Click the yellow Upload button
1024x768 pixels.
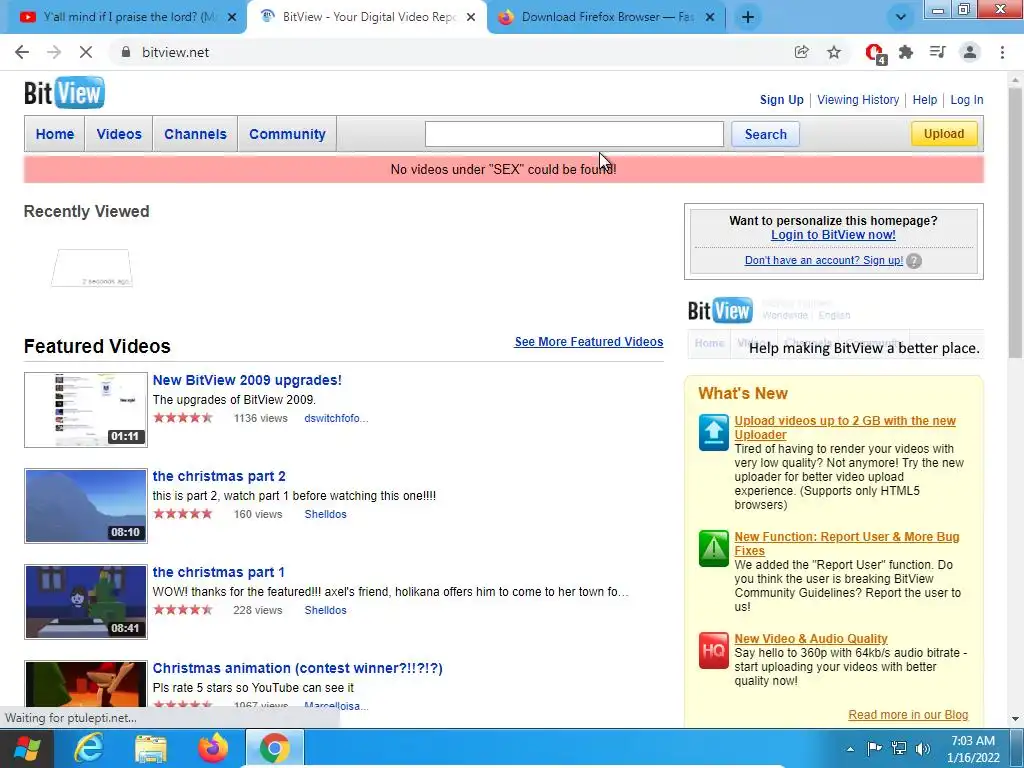(x=944, y=134)
